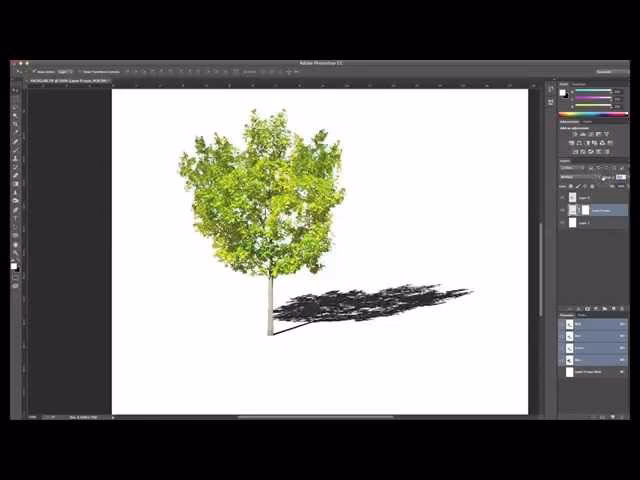Click the horizontal canvas scrollbar
This screenshot has width=640, height=480.
(316, 417)
